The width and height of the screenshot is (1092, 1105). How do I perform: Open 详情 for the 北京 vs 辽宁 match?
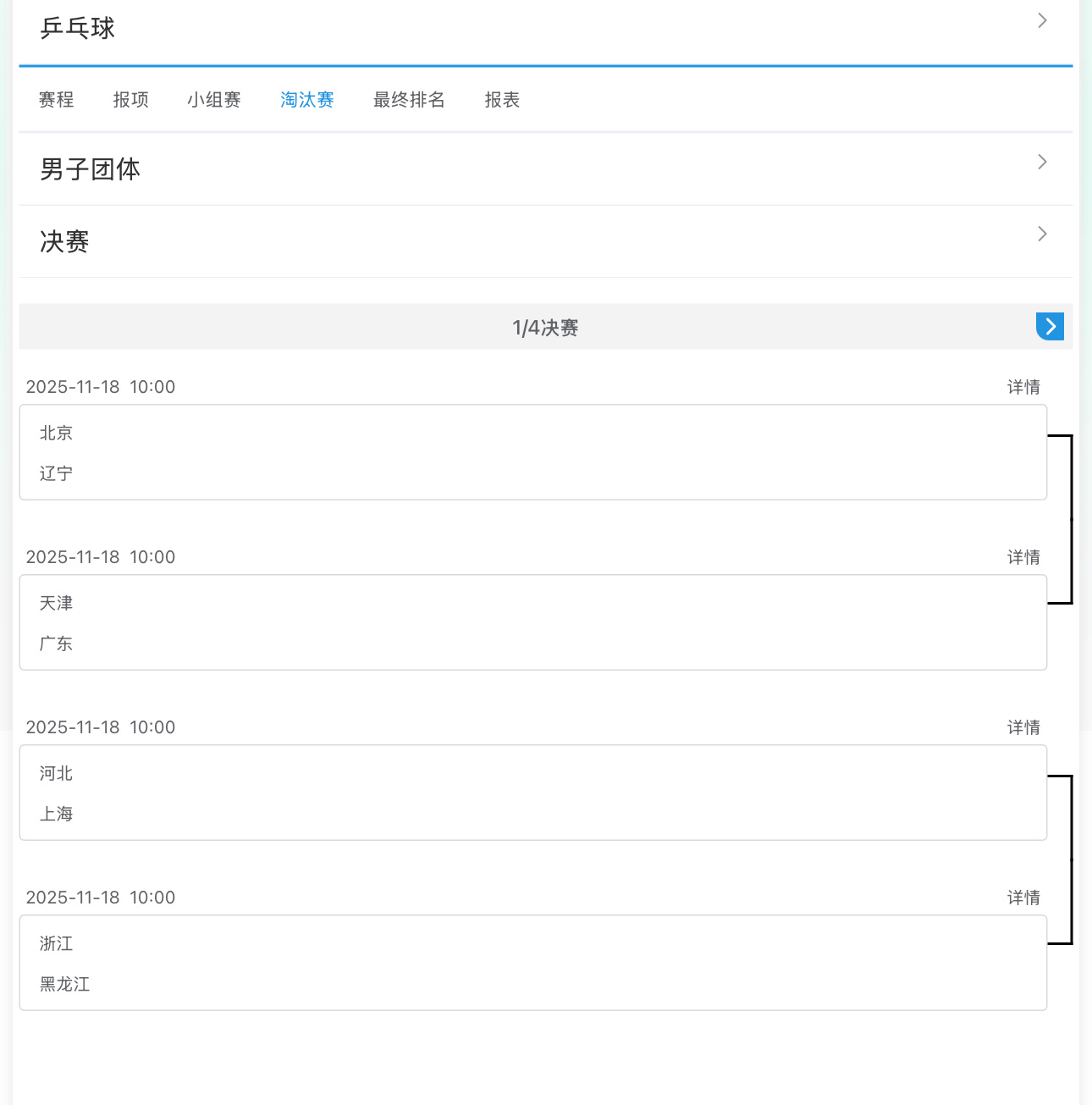coord(1023,387)
